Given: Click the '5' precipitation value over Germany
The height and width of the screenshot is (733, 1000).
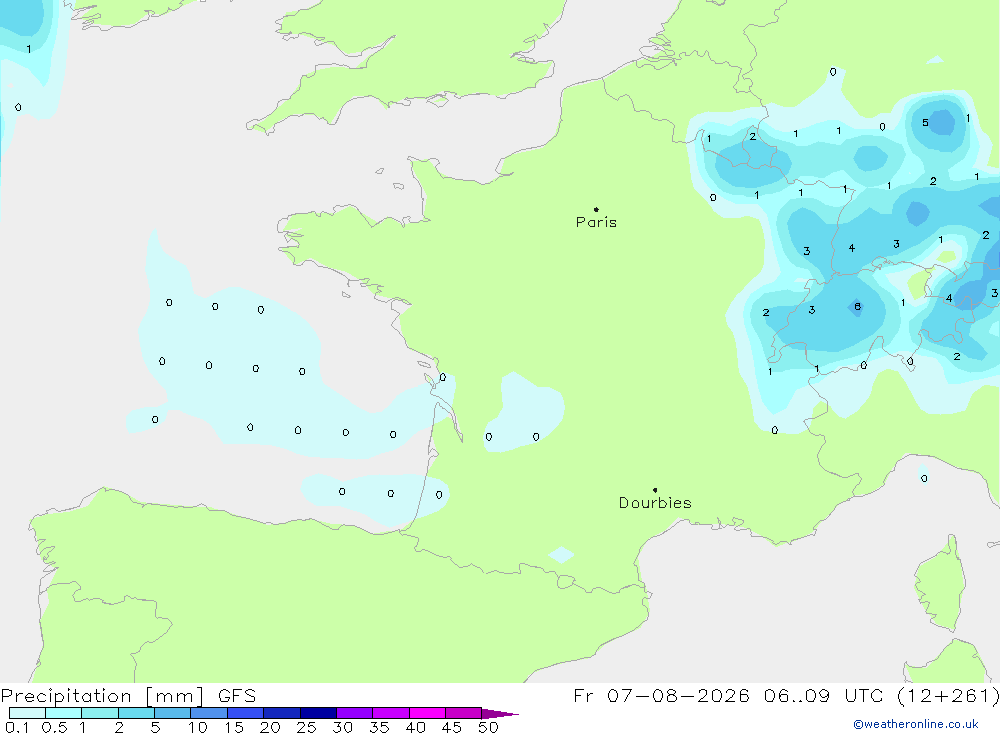Looking at the screenshot, I should pyautogui.click(x=925, y=122).
